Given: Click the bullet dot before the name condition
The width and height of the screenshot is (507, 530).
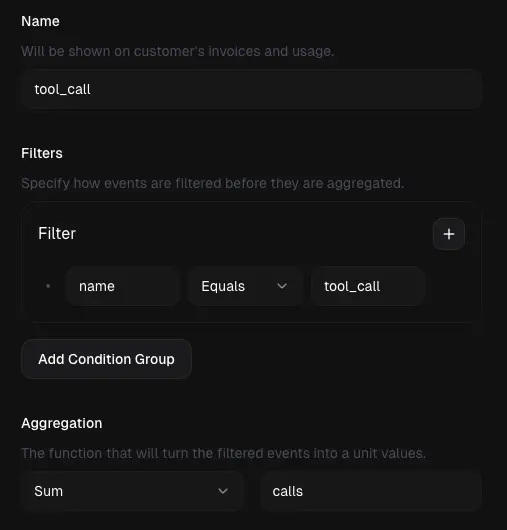Looking at the screenshot, I should (48, 286).
